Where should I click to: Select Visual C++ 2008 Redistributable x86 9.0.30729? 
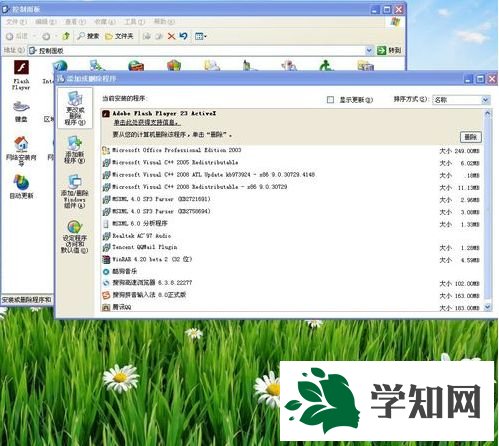(x=291, y=187)
